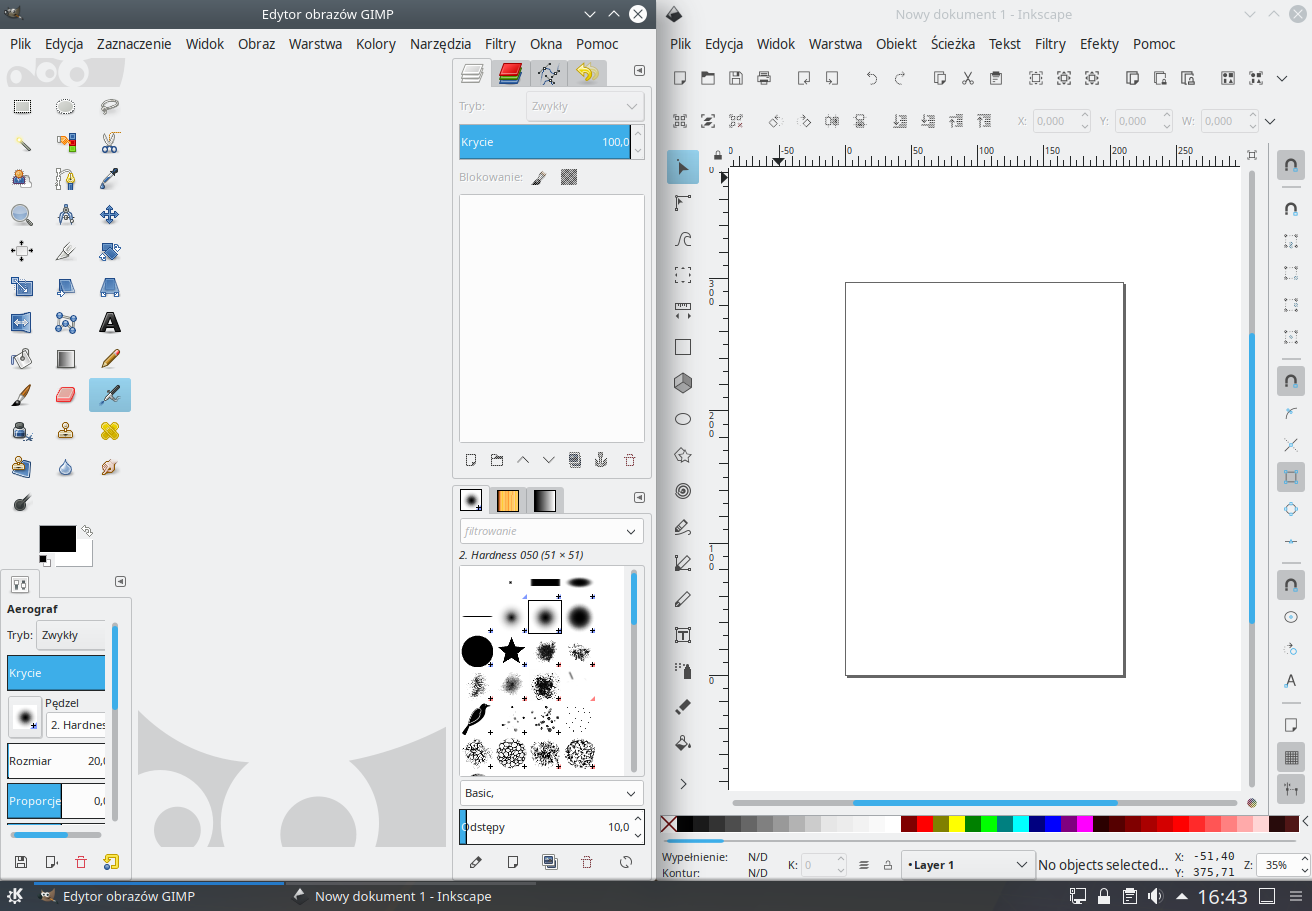Select GIMP Move tool
The image size is (1312, 911).
[110, 214]
